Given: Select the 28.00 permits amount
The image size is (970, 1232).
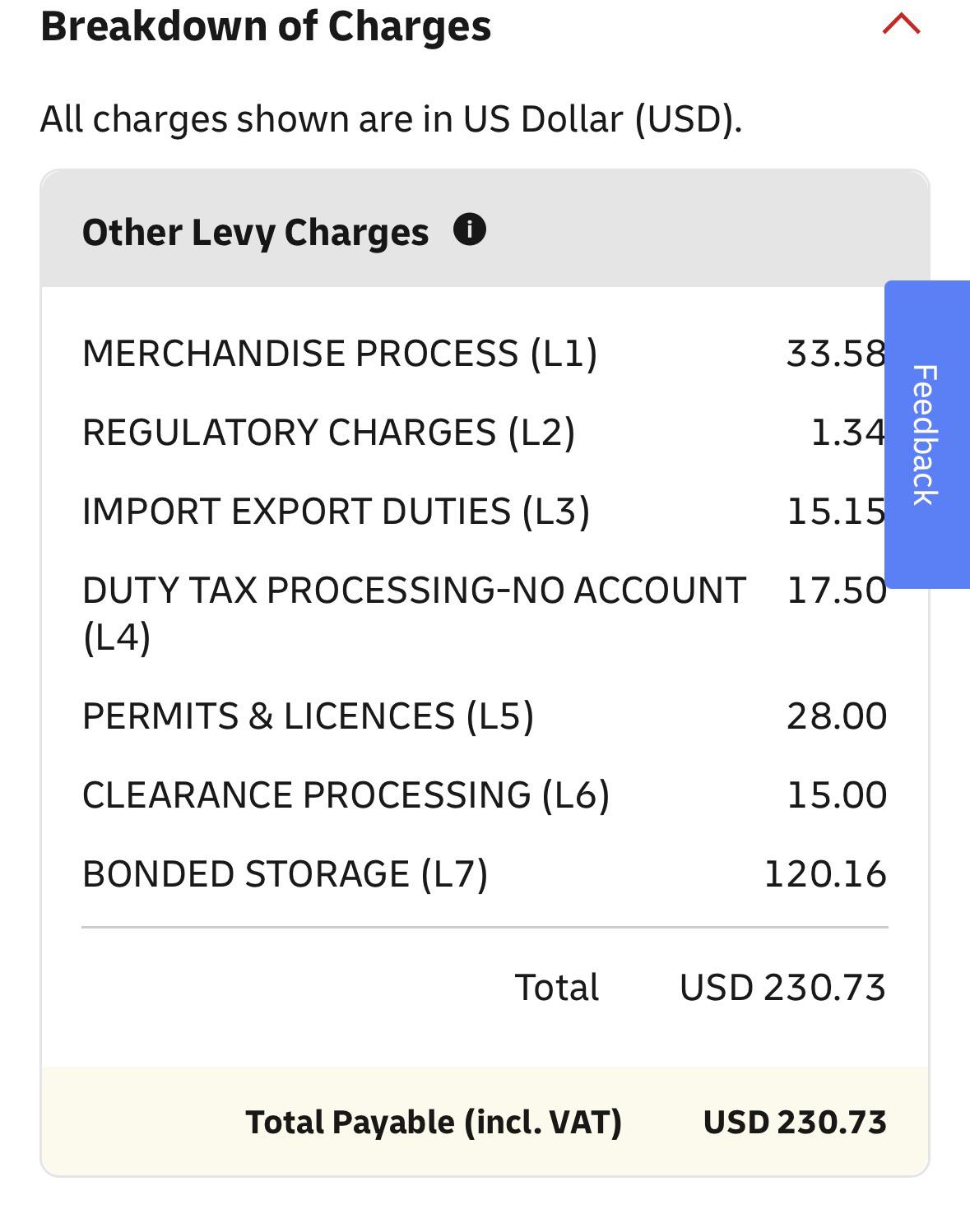Looking at the screenshot, I should [837, 716].
